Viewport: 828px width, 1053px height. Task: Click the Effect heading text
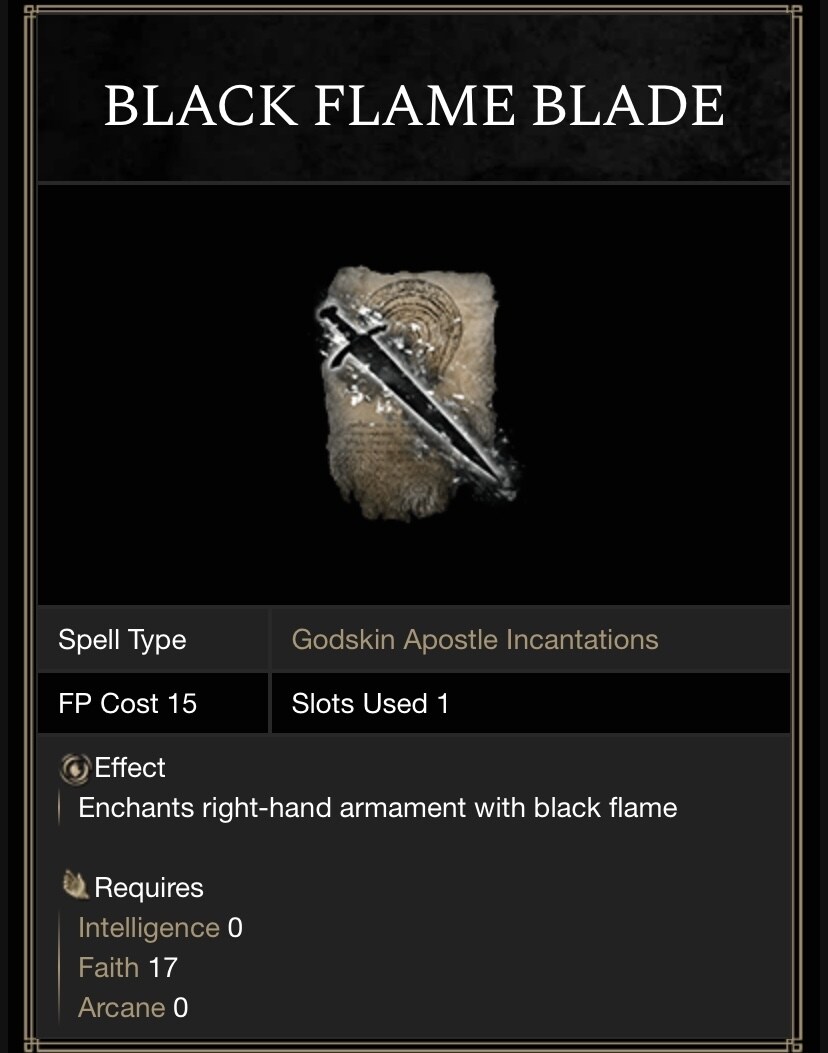(x=130, y=768)
